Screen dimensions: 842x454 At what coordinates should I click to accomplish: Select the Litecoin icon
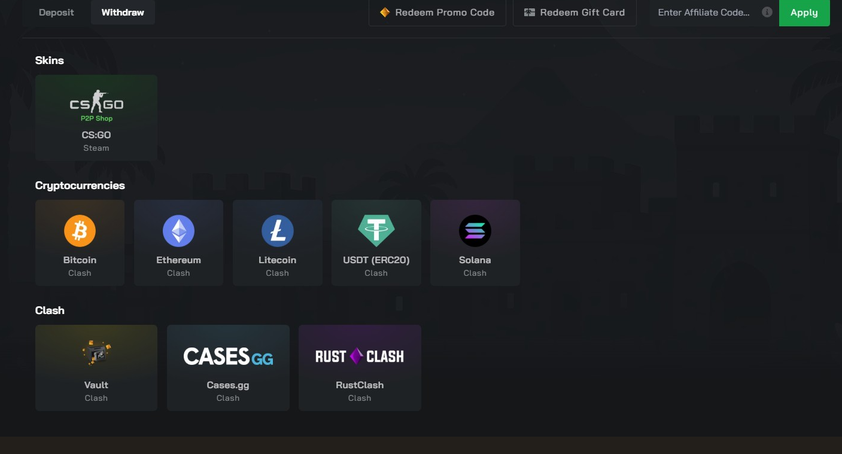pos(277,230)
